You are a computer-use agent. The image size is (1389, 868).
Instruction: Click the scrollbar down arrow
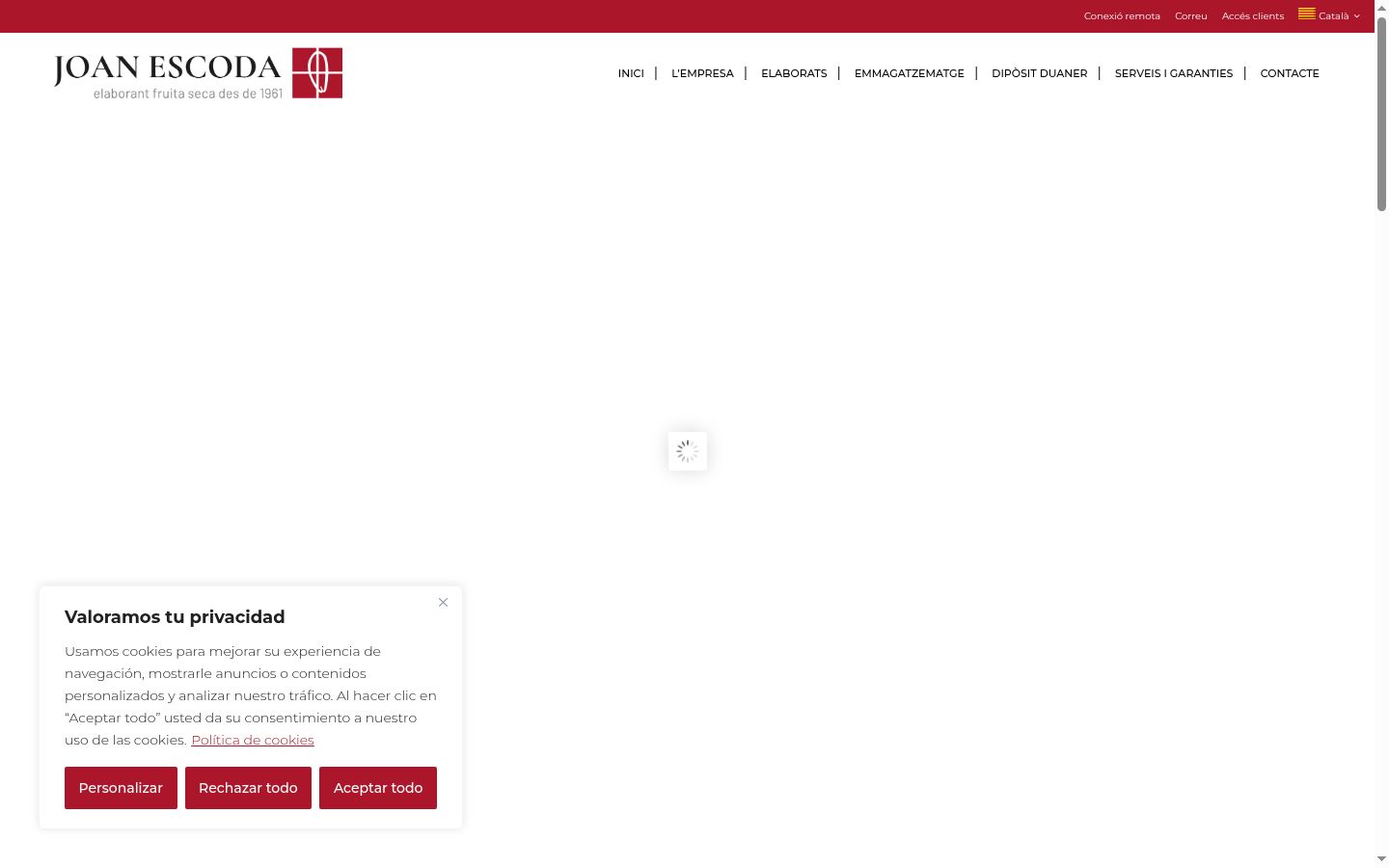point(1381,858)
